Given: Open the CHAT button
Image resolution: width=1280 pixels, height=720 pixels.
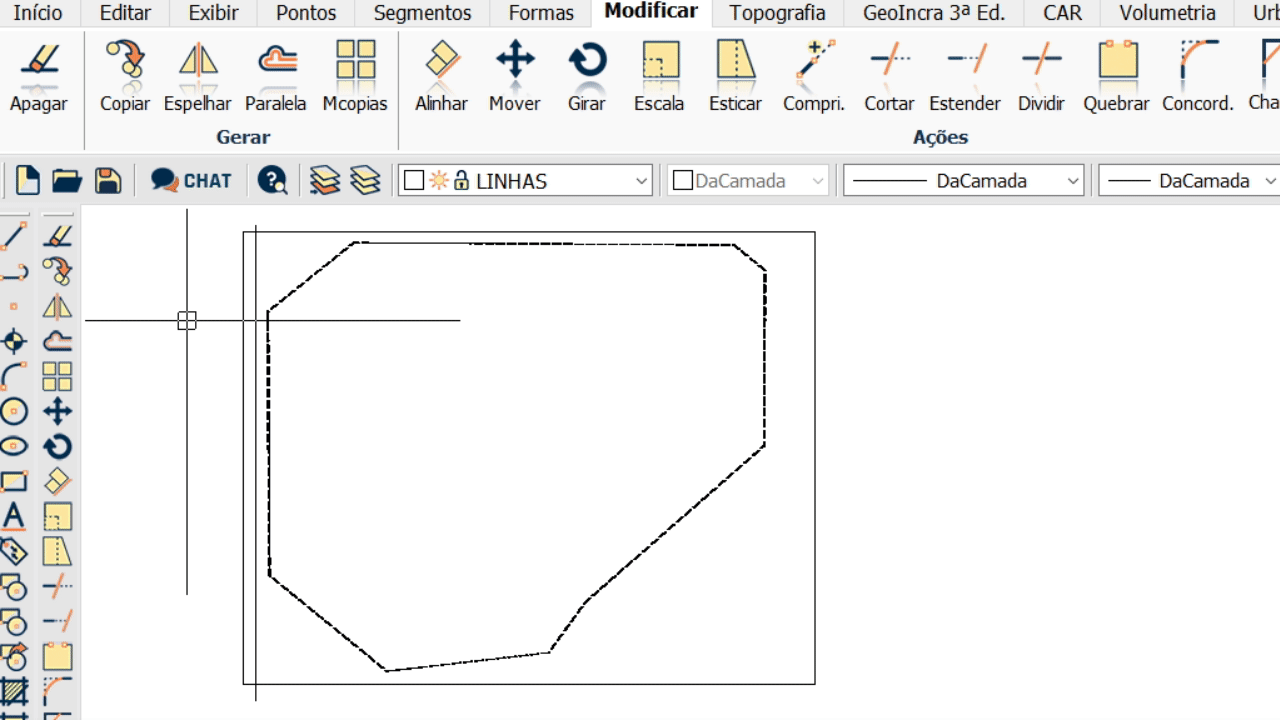Looking at the screenshot, I should click(x=192, y=181).
